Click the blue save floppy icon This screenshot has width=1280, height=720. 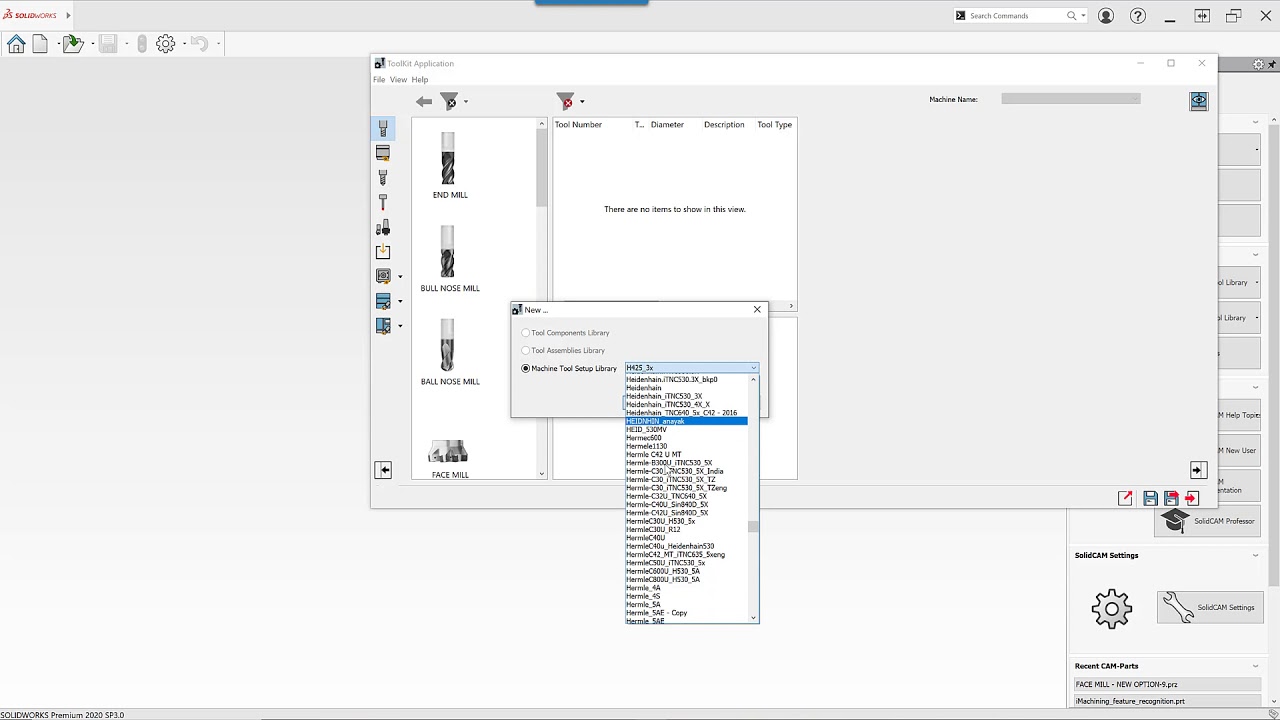click(x=1150, y=498)
